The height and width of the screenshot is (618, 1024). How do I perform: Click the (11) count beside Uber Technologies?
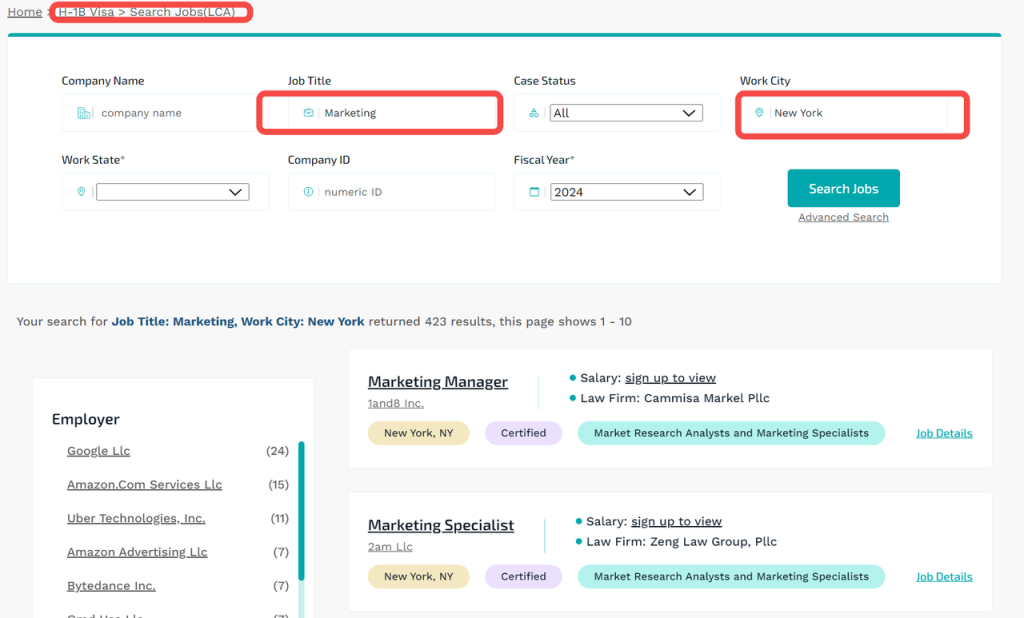280,518
